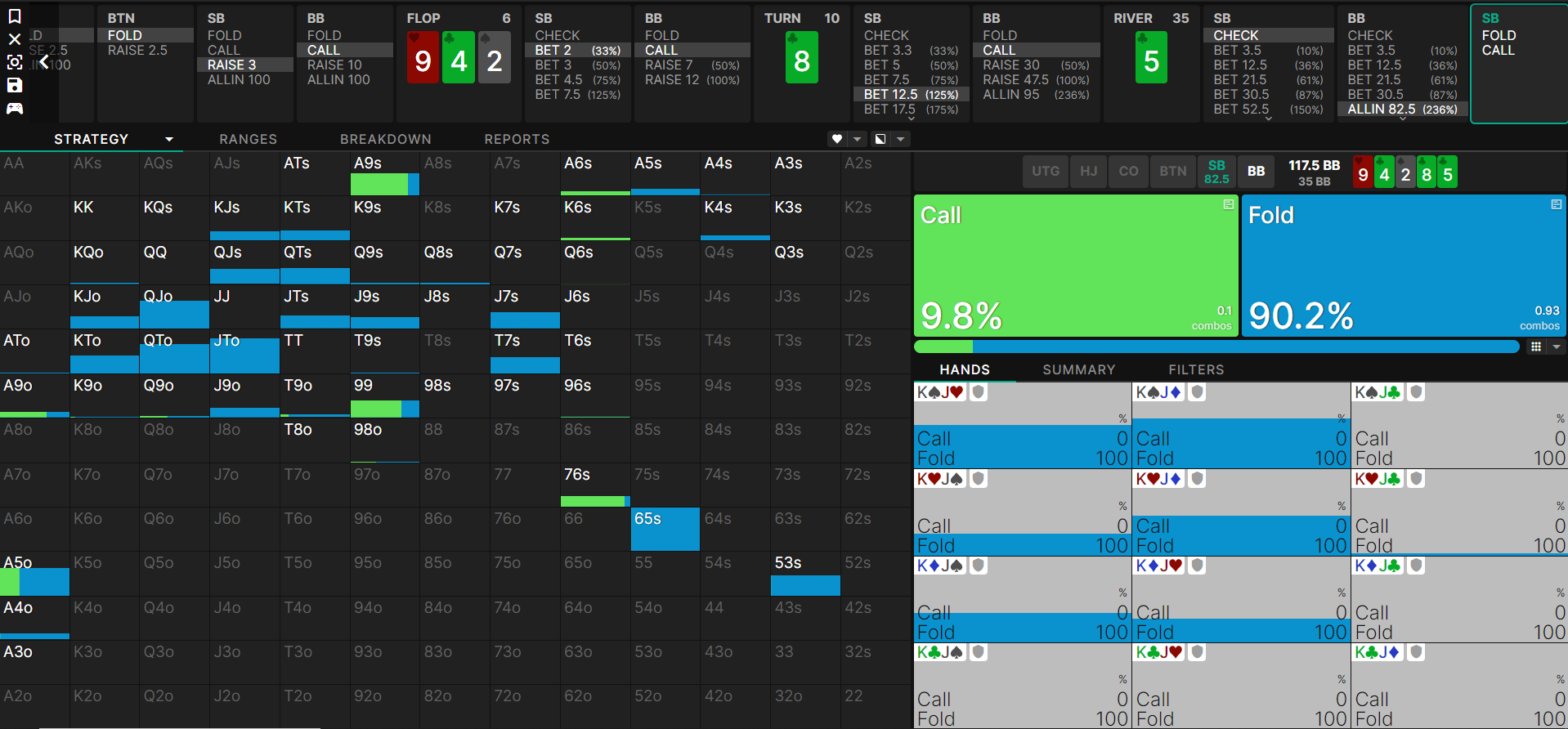The height and width of the screenshot is (729, 1568).
Task: Select RAISE 7 (50%) for BB on flop
Action: tap(692, 65)
